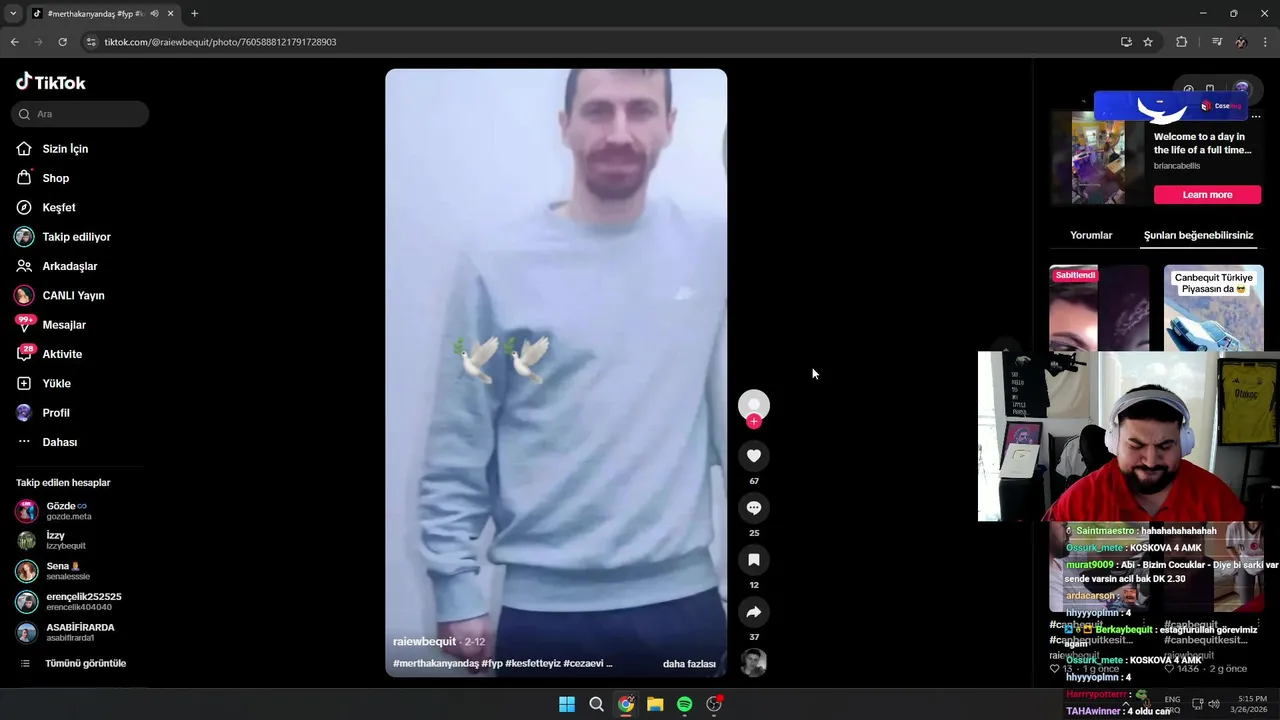
Task: Open Chrome extensions puzzle icon
Action: click(1182, 42)
